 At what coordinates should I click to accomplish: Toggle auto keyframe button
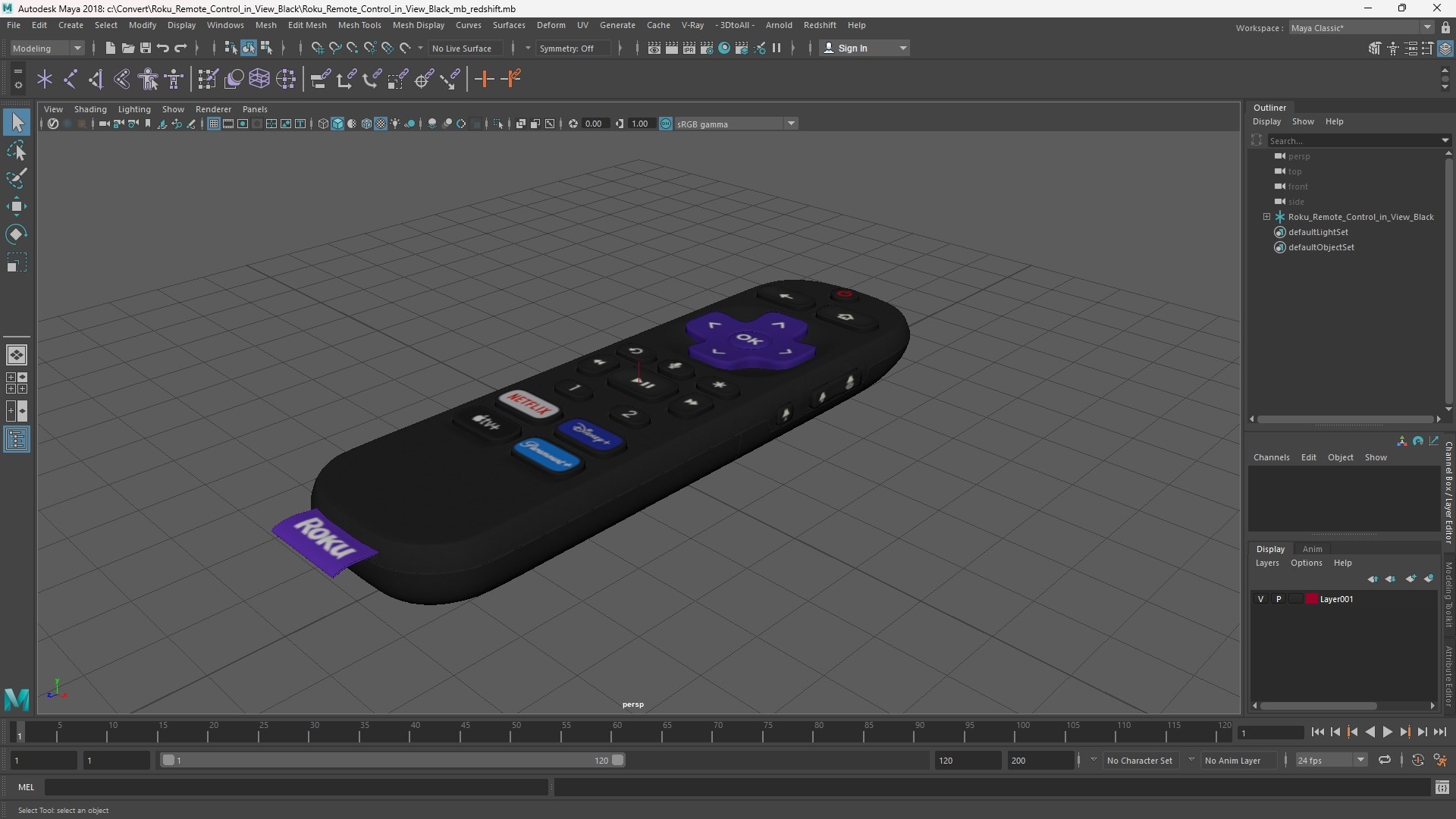pyautogui.click(x=1418, y=760)
